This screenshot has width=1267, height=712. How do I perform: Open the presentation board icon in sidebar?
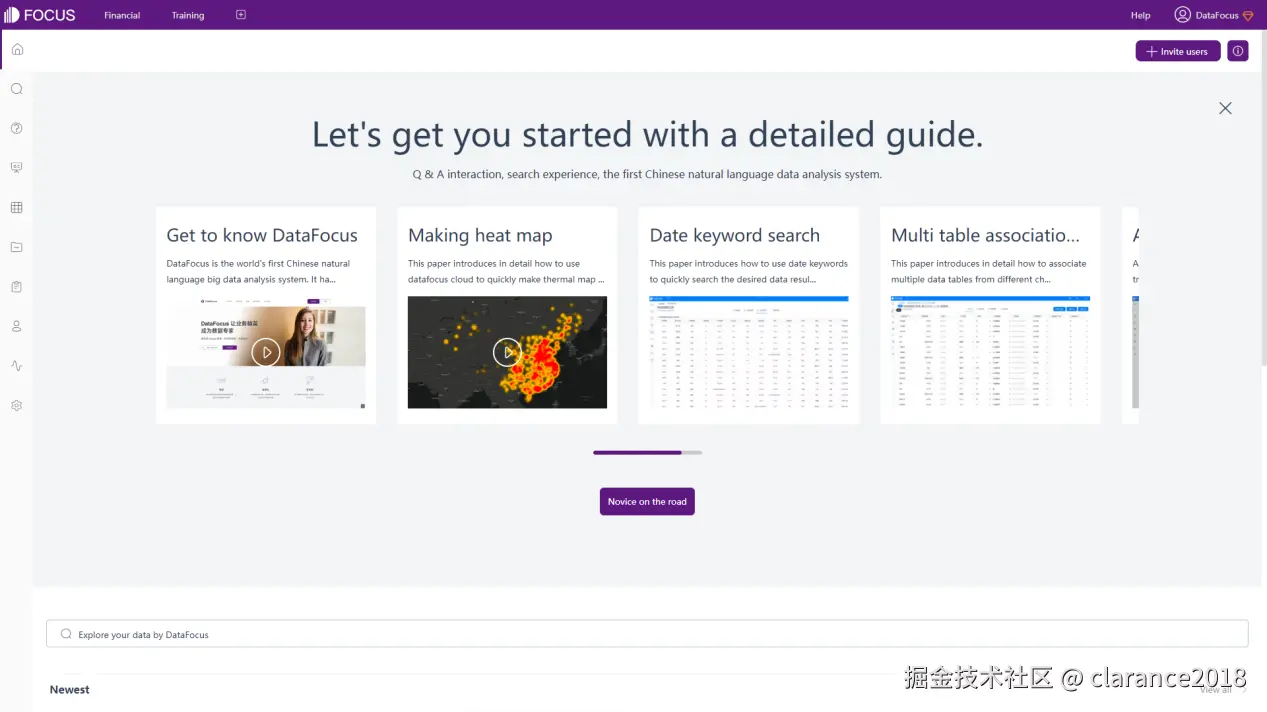[x=17, y=168]
